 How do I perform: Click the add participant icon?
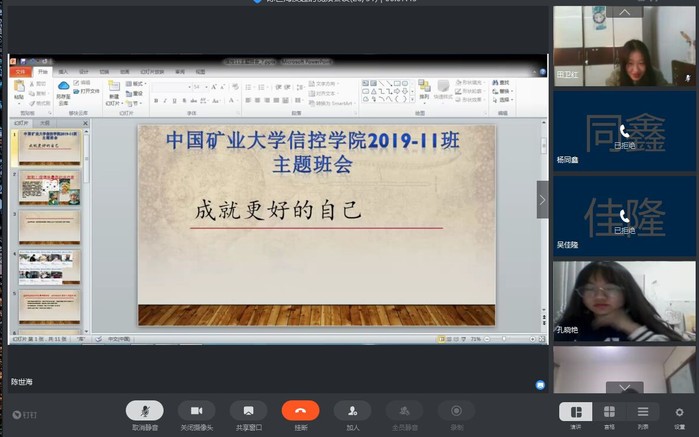[352, 410]
